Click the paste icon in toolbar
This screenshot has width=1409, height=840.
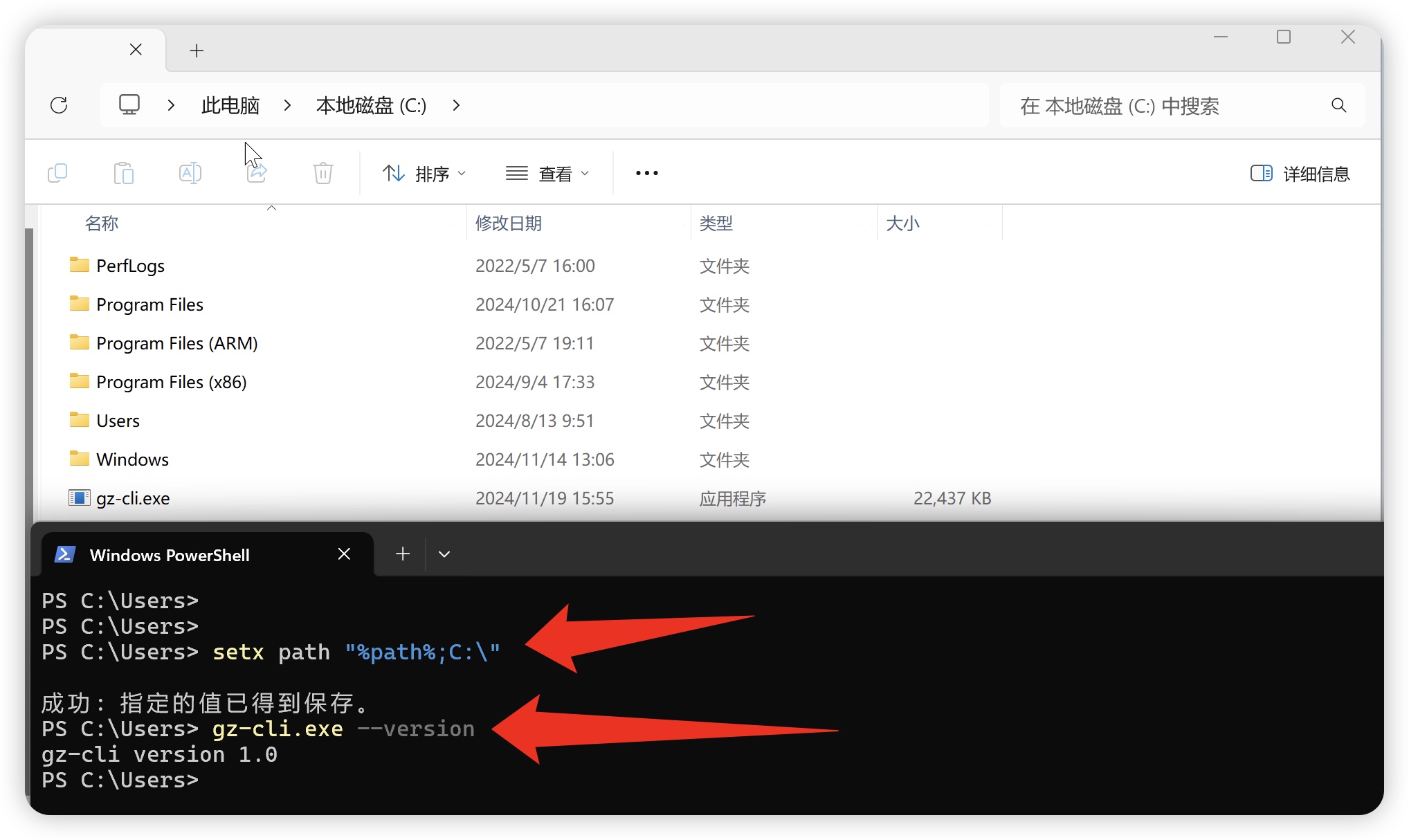click(124, 173)
